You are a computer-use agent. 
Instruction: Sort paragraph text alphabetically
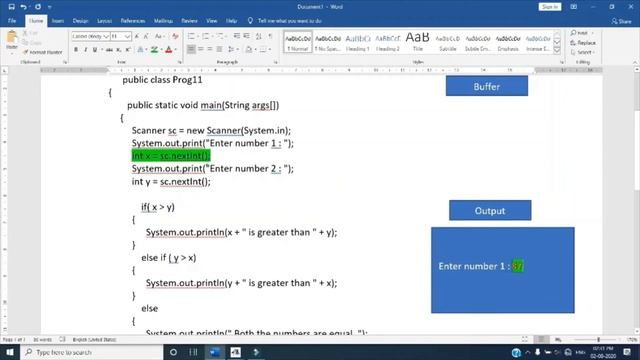point(258,36)
